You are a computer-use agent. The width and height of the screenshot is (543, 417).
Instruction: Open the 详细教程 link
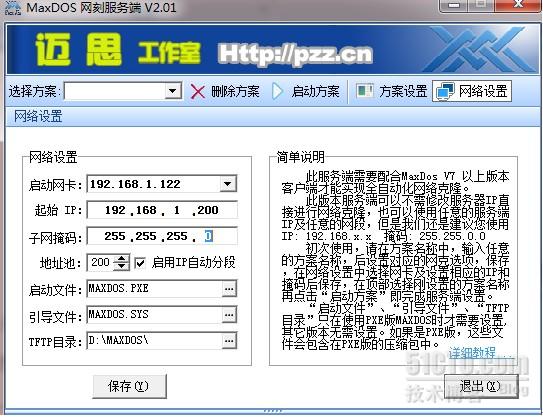[x=472, y=353]
